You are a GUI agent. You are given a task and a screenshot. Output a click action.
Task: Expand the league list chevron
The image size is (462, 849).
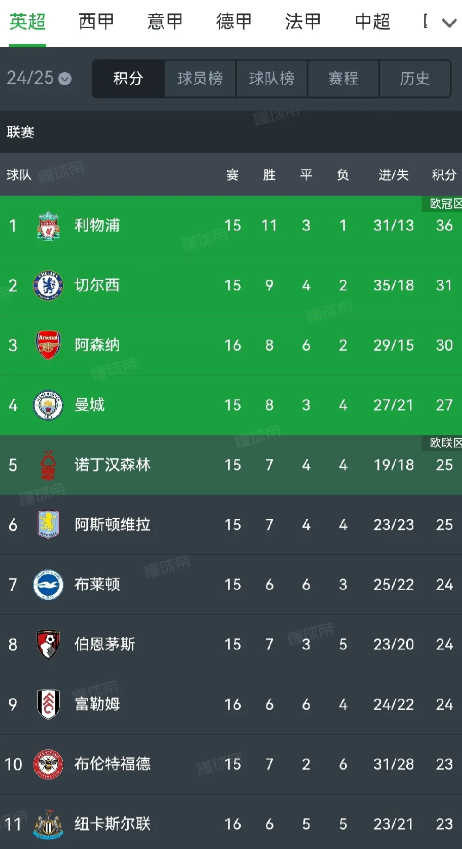(x=449, y=23)
